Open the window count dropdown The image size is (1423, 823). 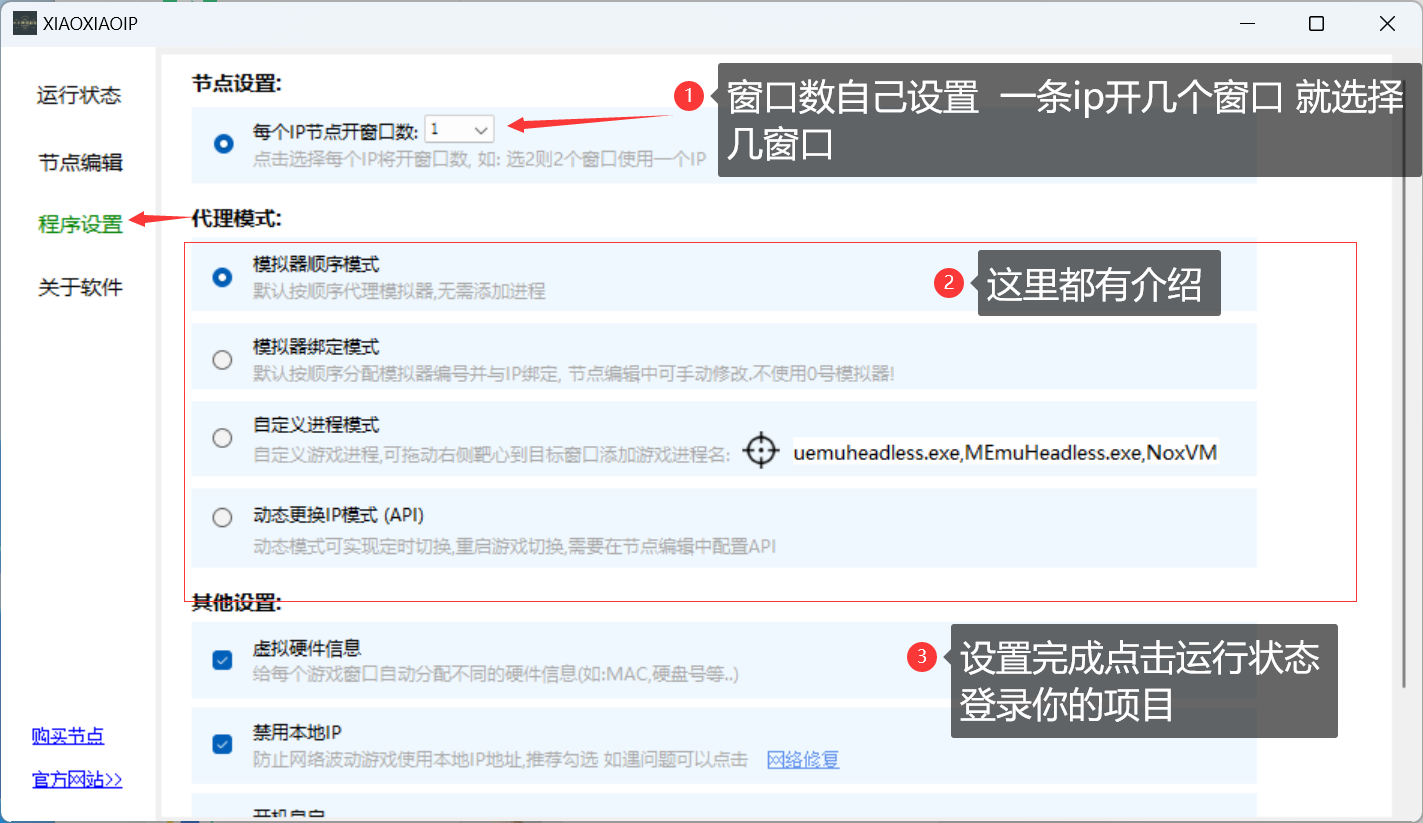459,130
